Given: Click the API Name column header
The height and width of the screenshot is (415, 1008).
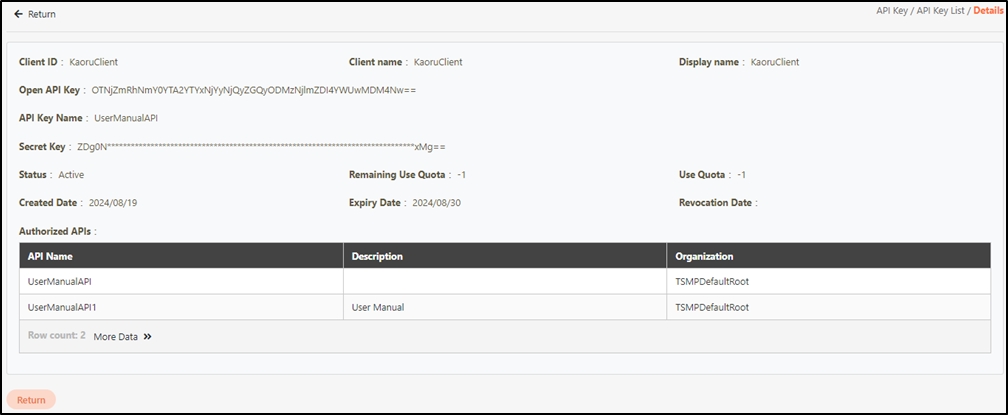Looking at the screenshot, I should 51,256.
